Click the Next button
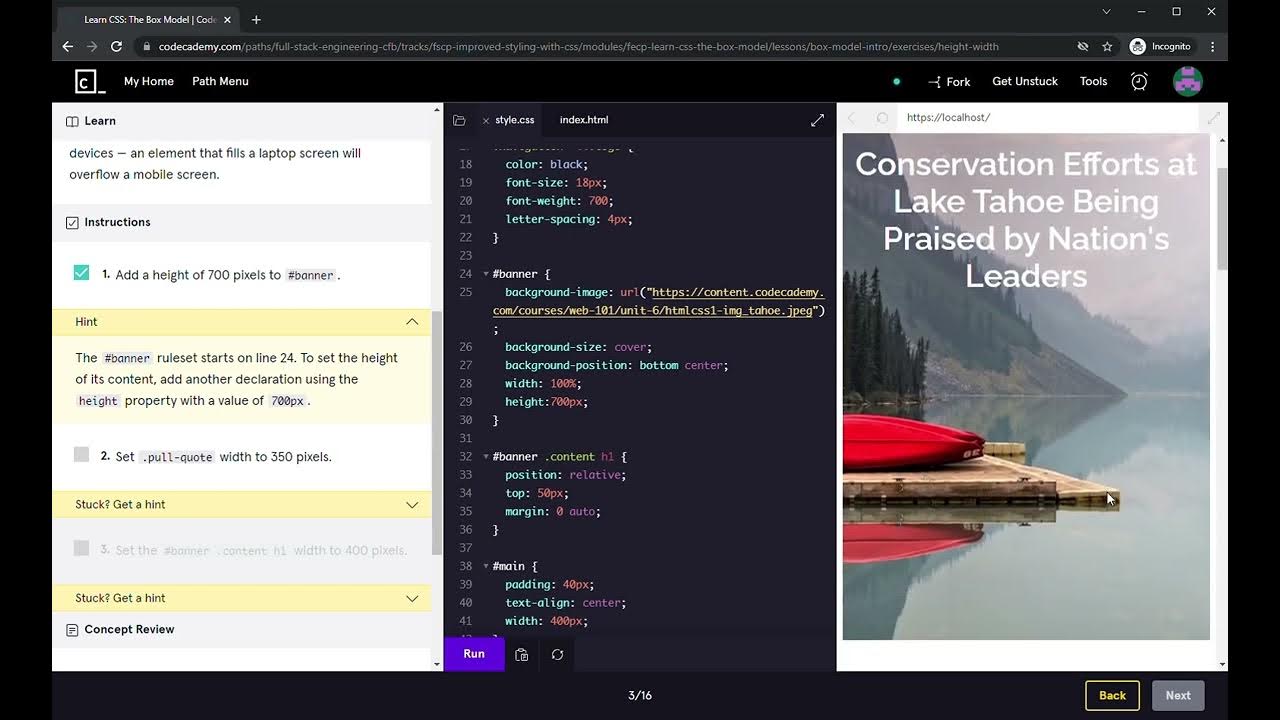Image resolution: width=1280 pixels, height=720 pixels. [1178, 696]
